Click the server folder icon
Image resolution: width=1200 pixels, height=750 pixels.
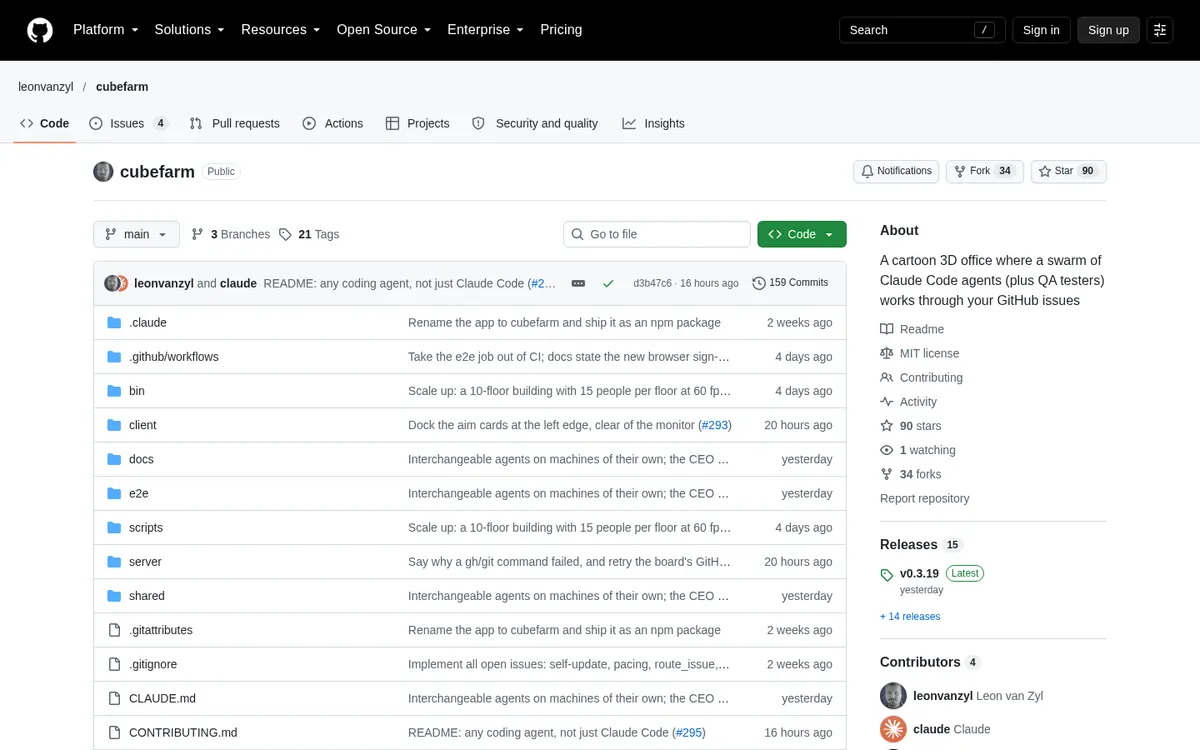(x=114, y=562)
